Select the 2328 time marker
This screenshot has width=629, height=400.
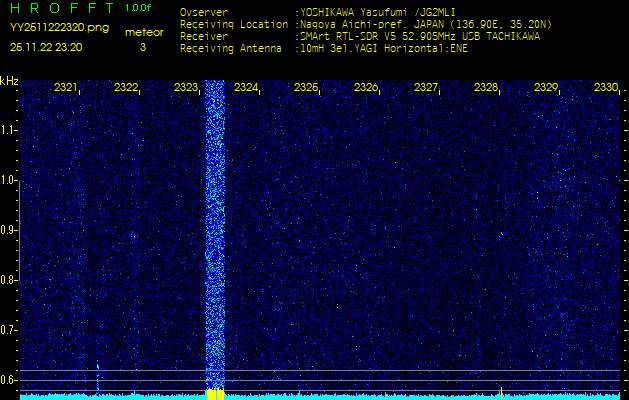click(x=486, y=88)
